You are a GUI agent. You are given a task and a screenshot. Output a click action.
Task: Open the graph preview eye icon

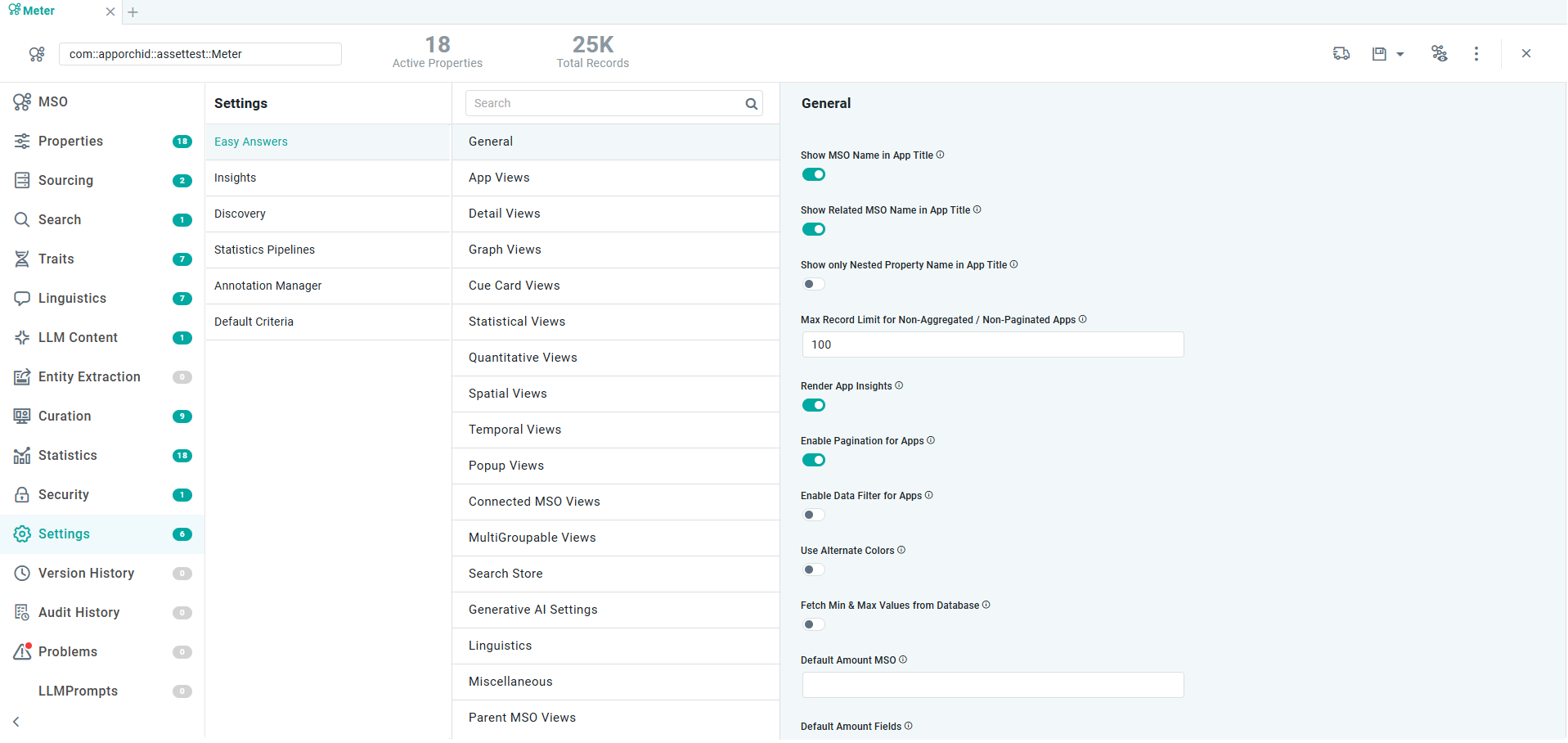pos(1439,54)
